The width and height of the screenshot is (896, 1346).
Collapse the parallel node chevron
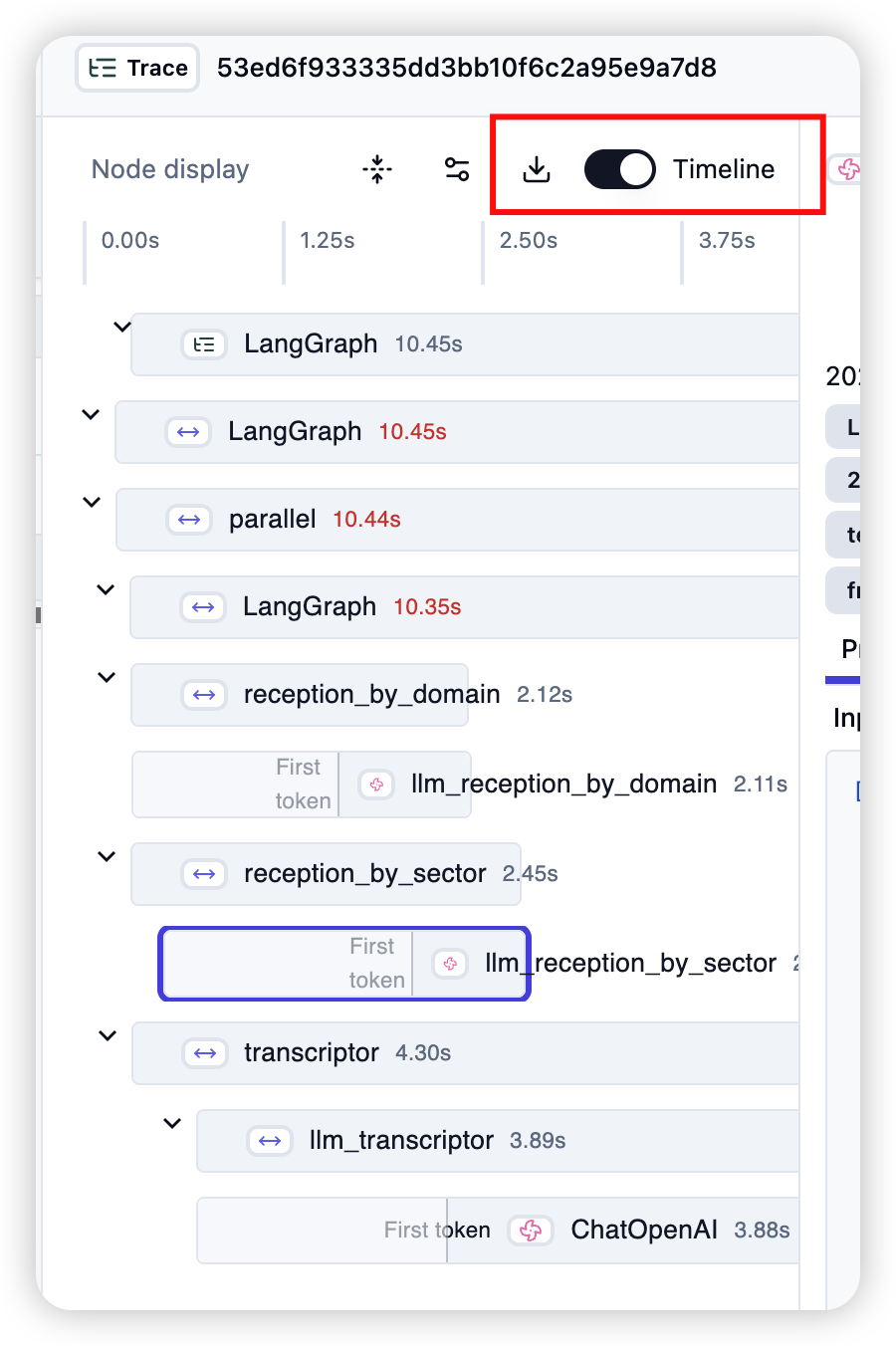coord(92,502)
